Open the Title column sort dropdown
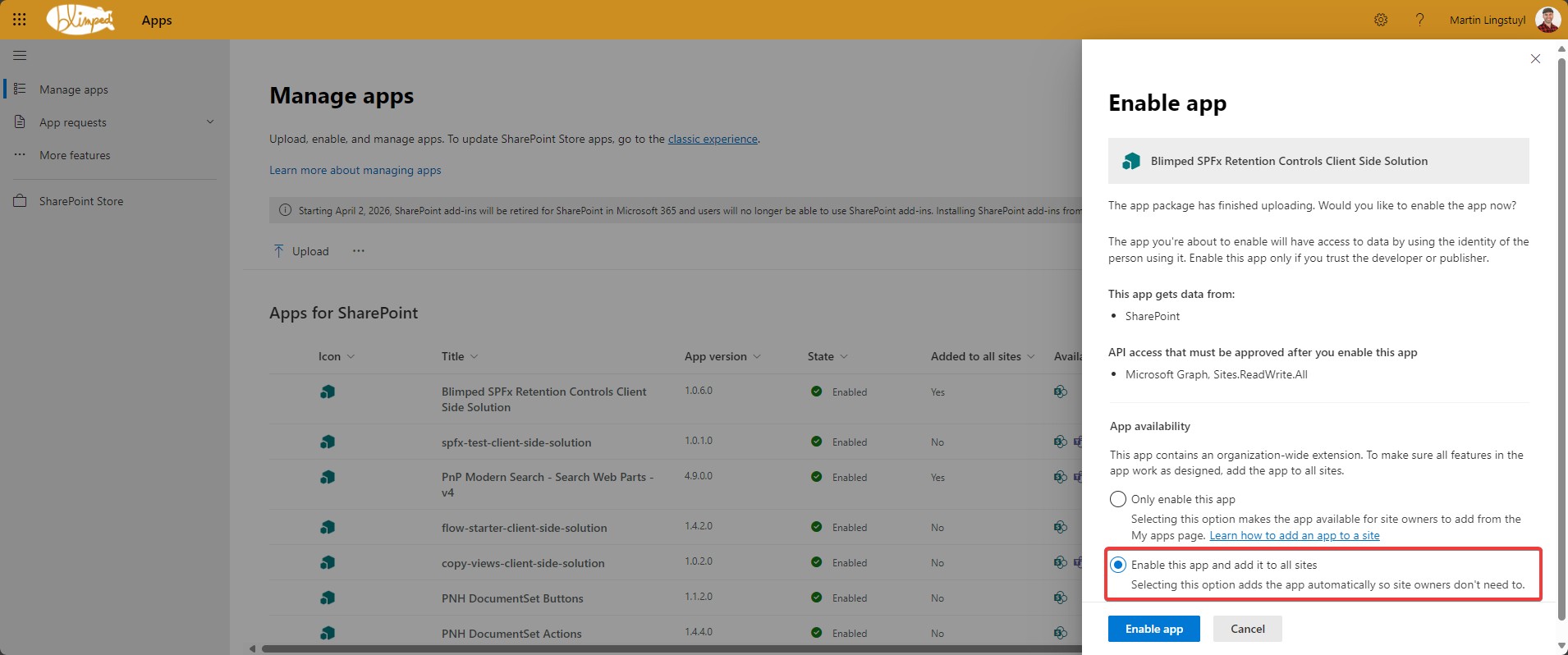 point(475,356)
